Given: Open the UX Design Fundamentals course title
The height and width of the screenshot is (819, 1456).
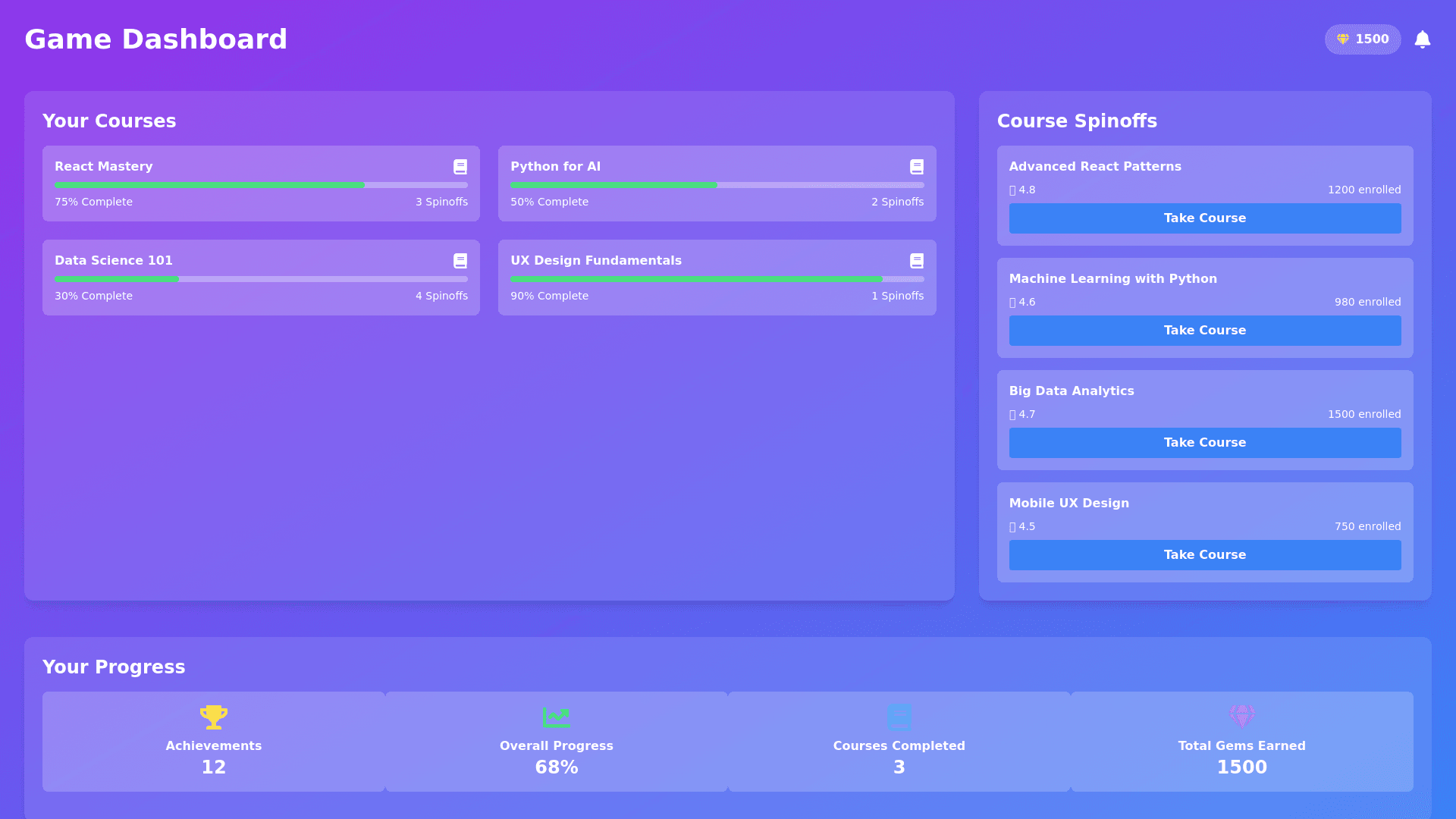Looking at the screenshot, I should point(595,261).
